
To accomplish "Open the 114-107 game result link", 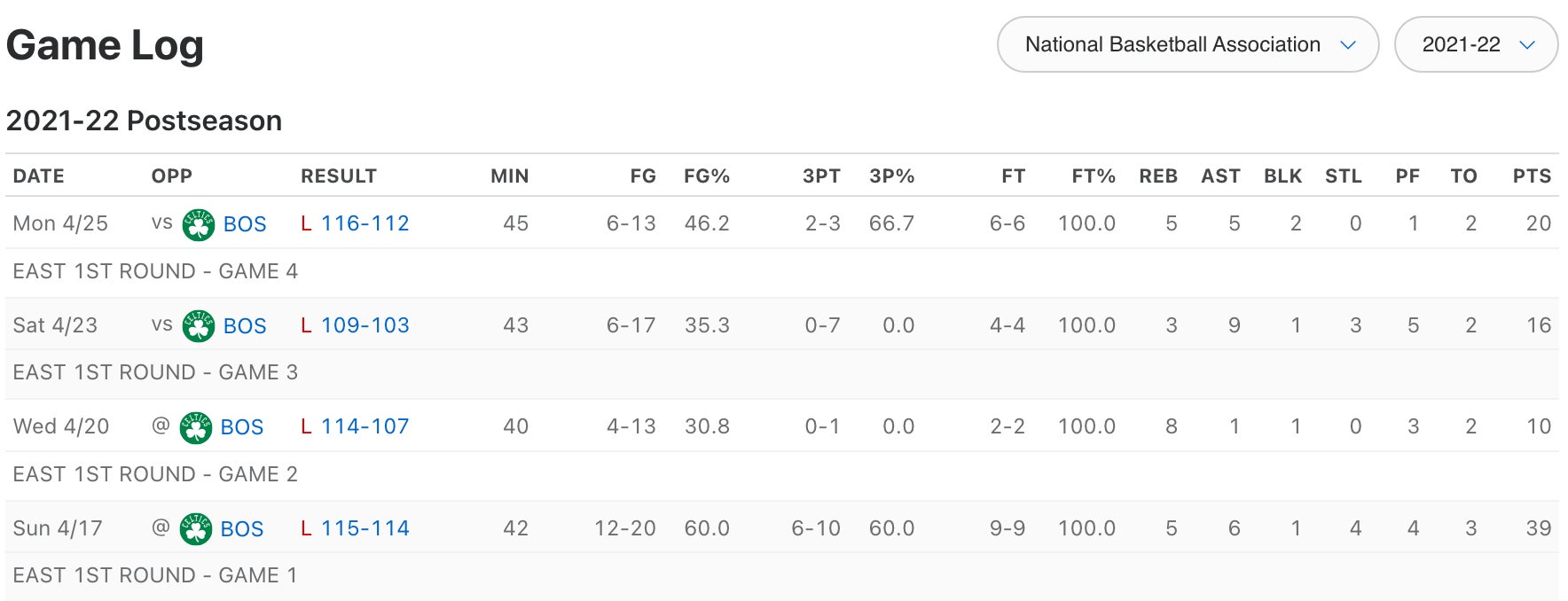I will click(365, 426).
